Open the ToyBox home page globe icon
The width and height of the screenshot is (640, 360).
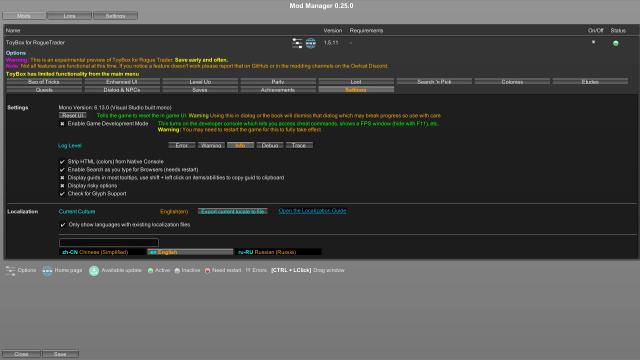tap(311, 43)
